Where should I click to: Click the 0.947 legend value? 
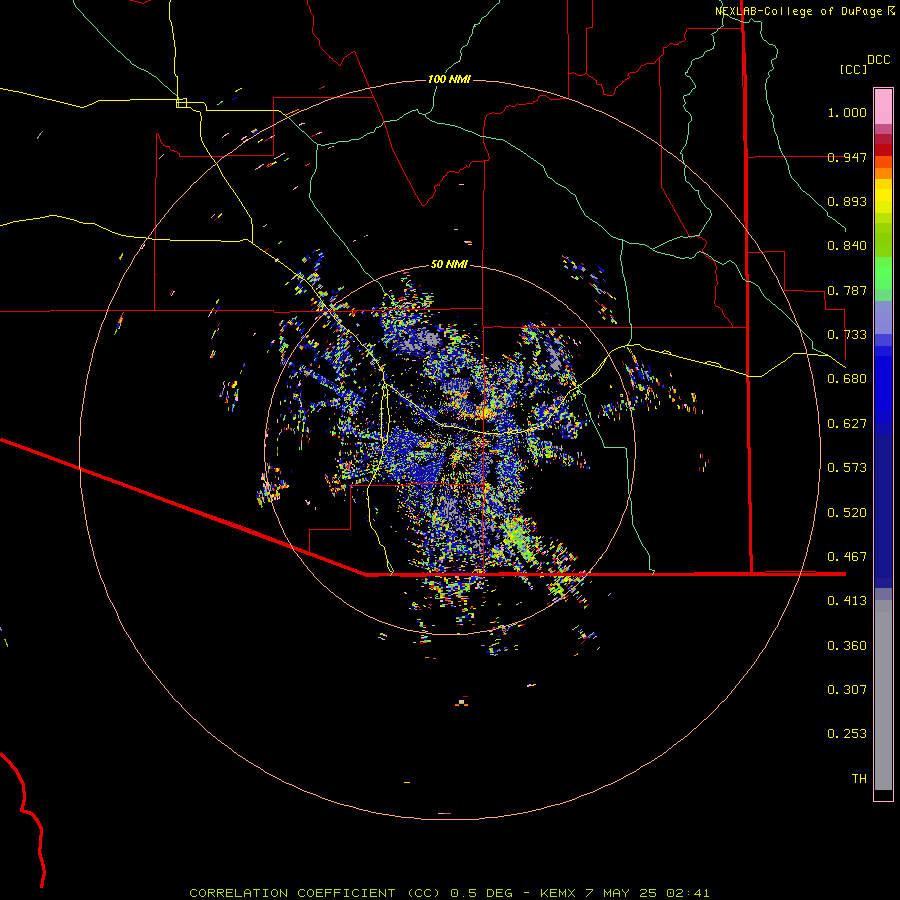pyautogui.click(x=847, y=157)
